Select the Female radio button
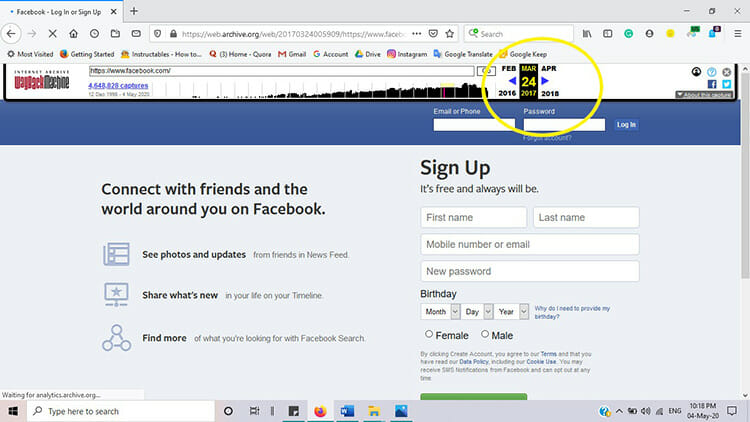Screen dimensions: 750x422 tap(429, 334)
